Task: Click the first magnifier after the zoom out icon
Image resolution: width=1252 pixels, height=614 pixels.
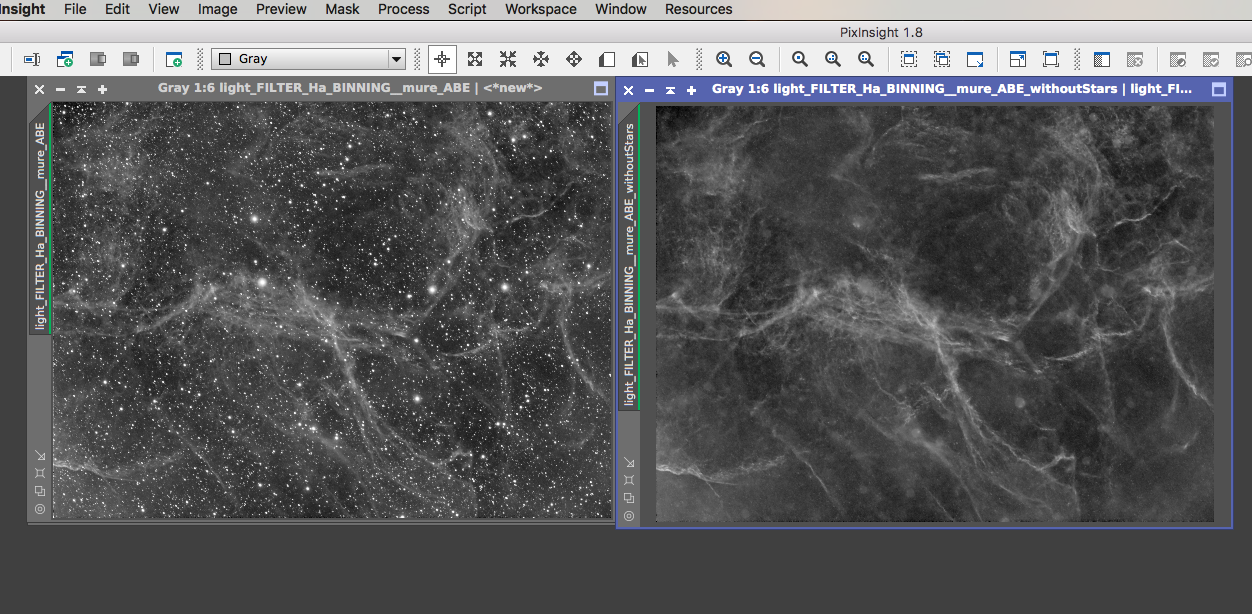Action: [800, 59]
